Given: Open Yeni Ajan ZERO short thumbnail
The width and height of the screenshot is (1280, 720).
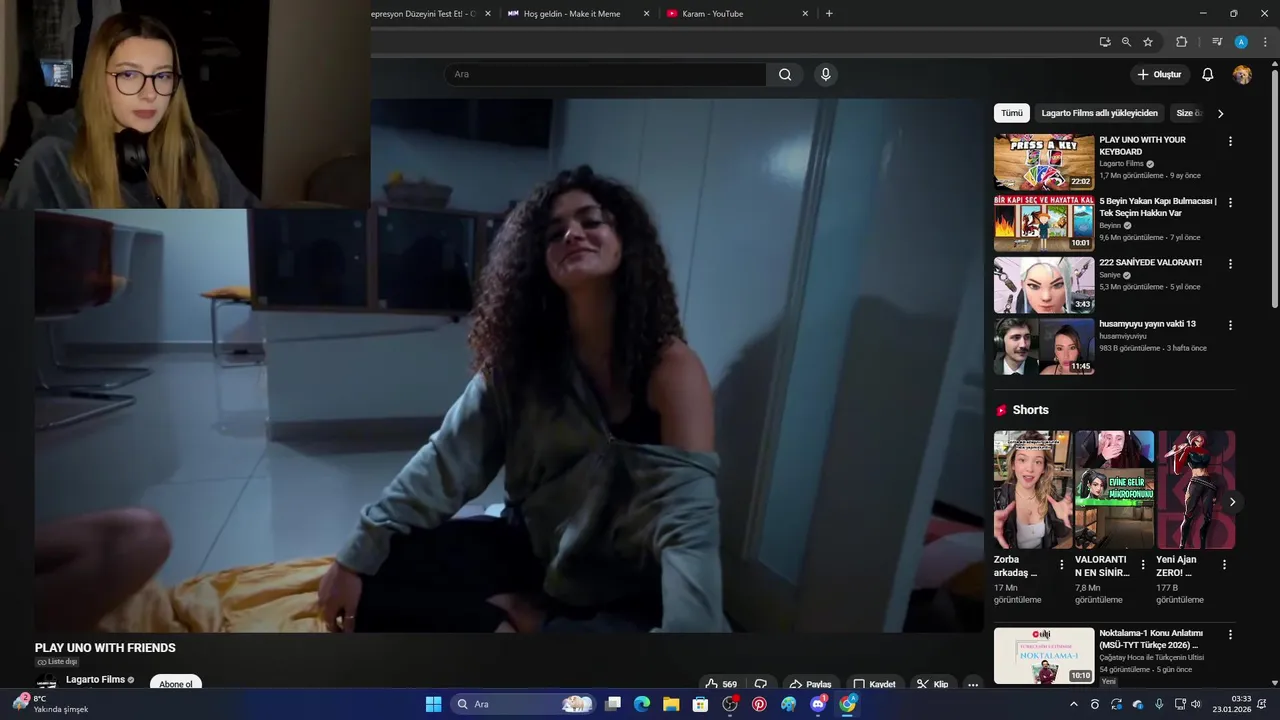Looking at the screenshot, I should [1196, 490].
